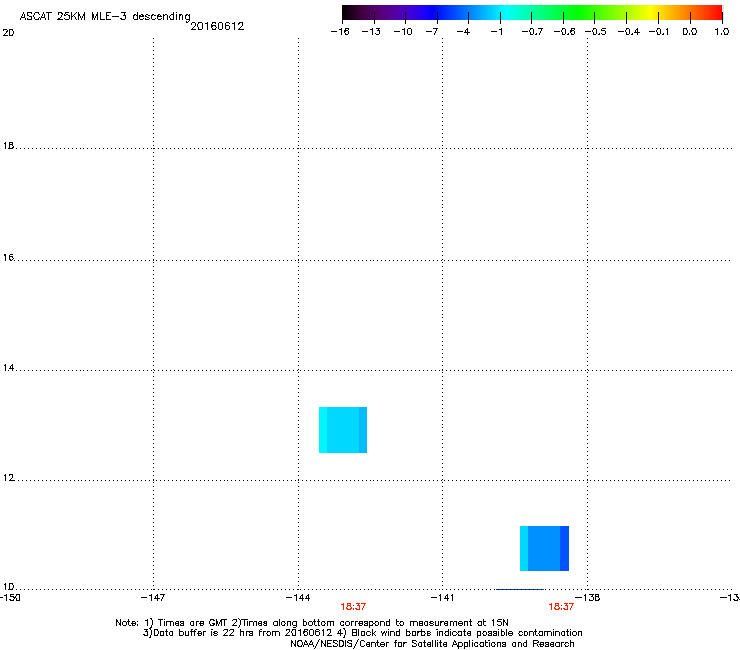
Task: Click the colorbar label '-0.1'
Action: point(659,32)
